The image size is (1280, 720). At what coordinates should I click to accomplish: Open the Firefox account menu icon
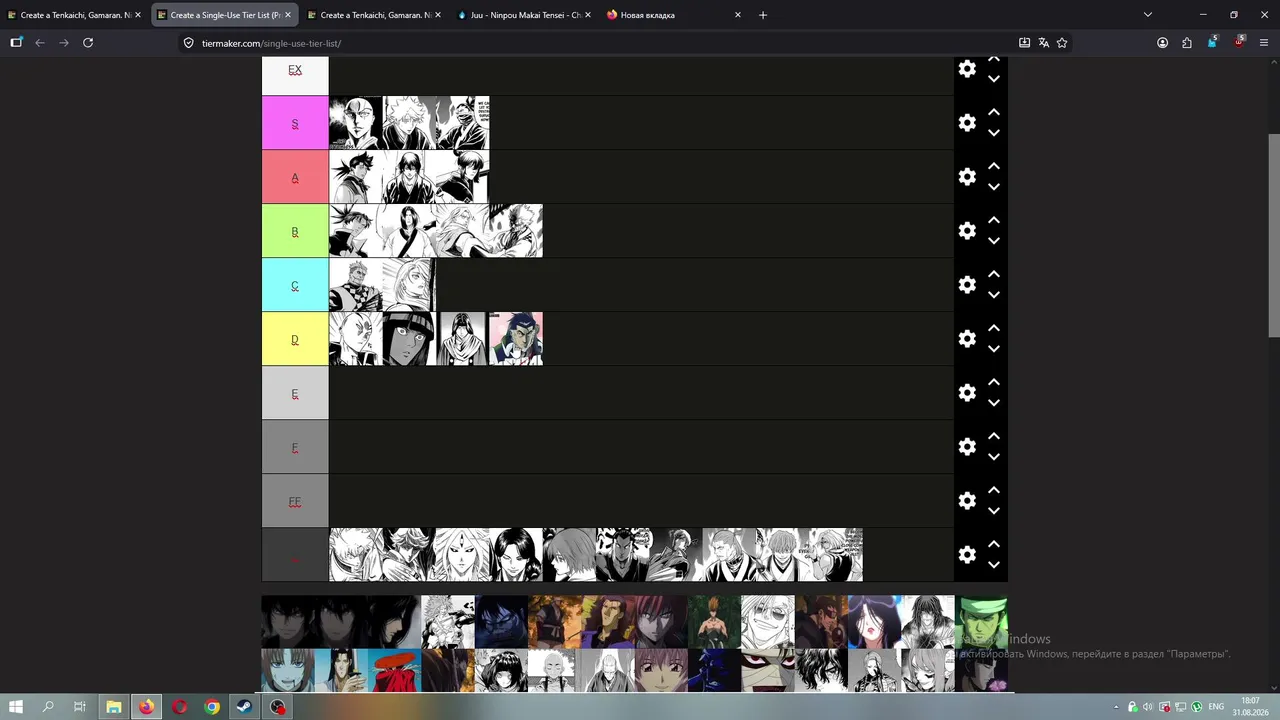coord(1162,43)
